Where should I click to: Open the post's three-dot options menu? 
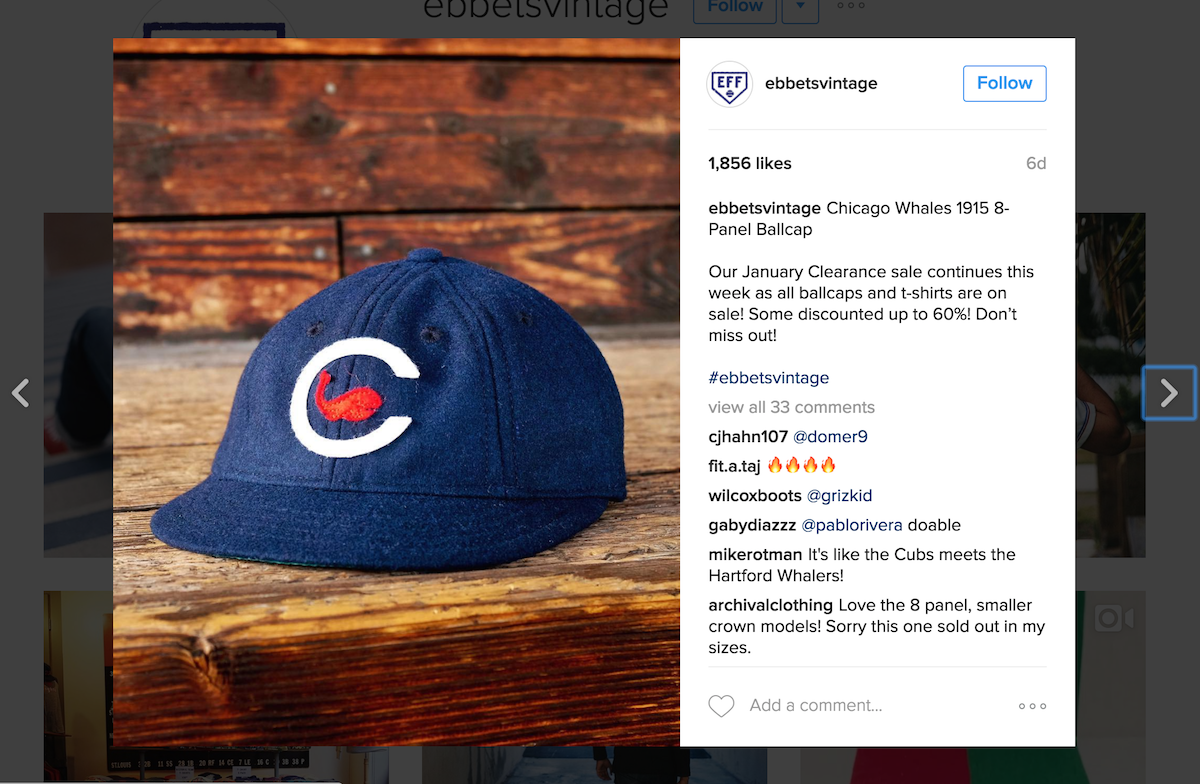(x=1032, y=706)
